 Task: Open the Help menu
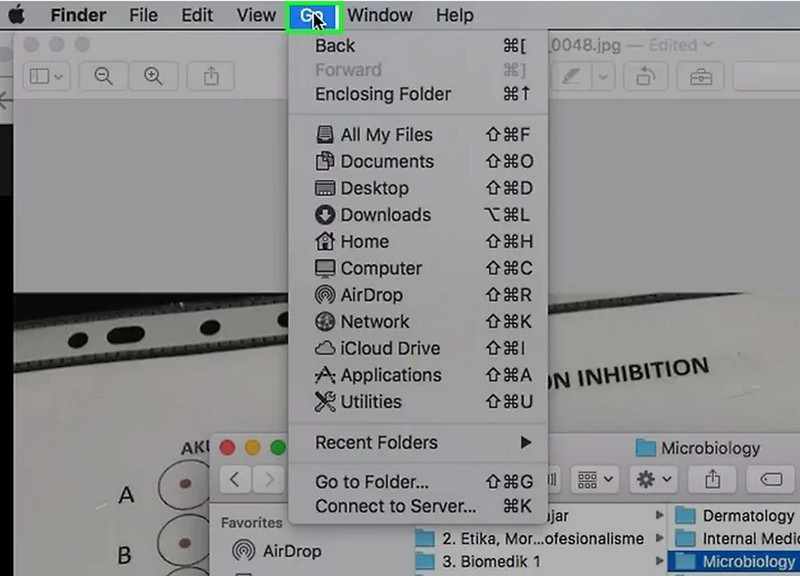(x=455, y=15)
